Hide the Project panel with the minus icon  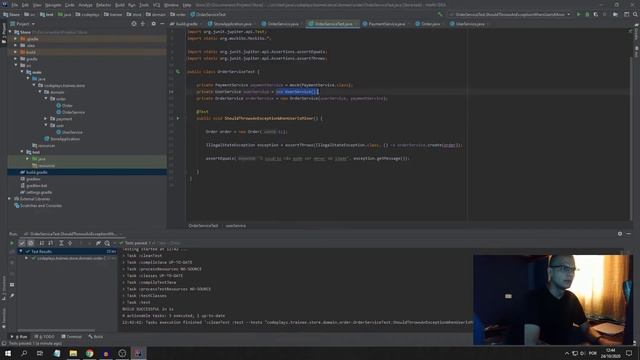[162, 24]
